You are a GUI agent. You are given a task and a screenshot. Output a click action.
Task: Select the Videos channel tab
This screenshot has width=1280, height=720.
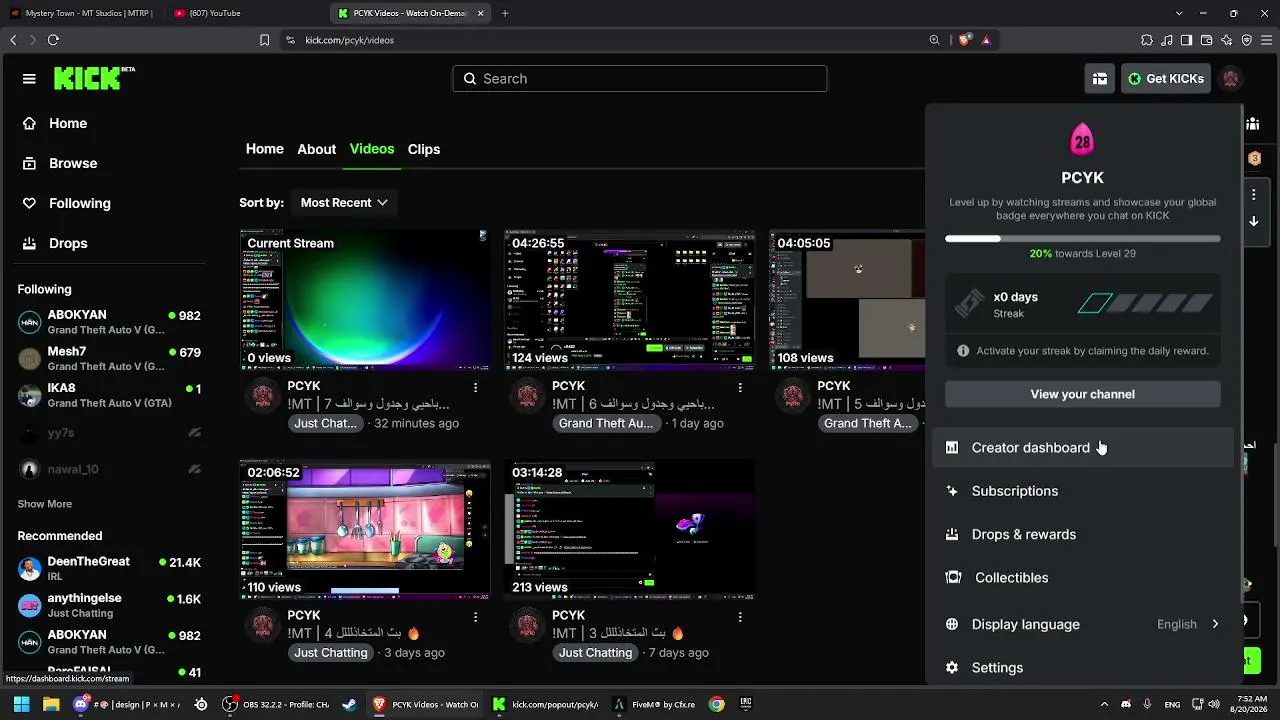click(x=372, y=149)
